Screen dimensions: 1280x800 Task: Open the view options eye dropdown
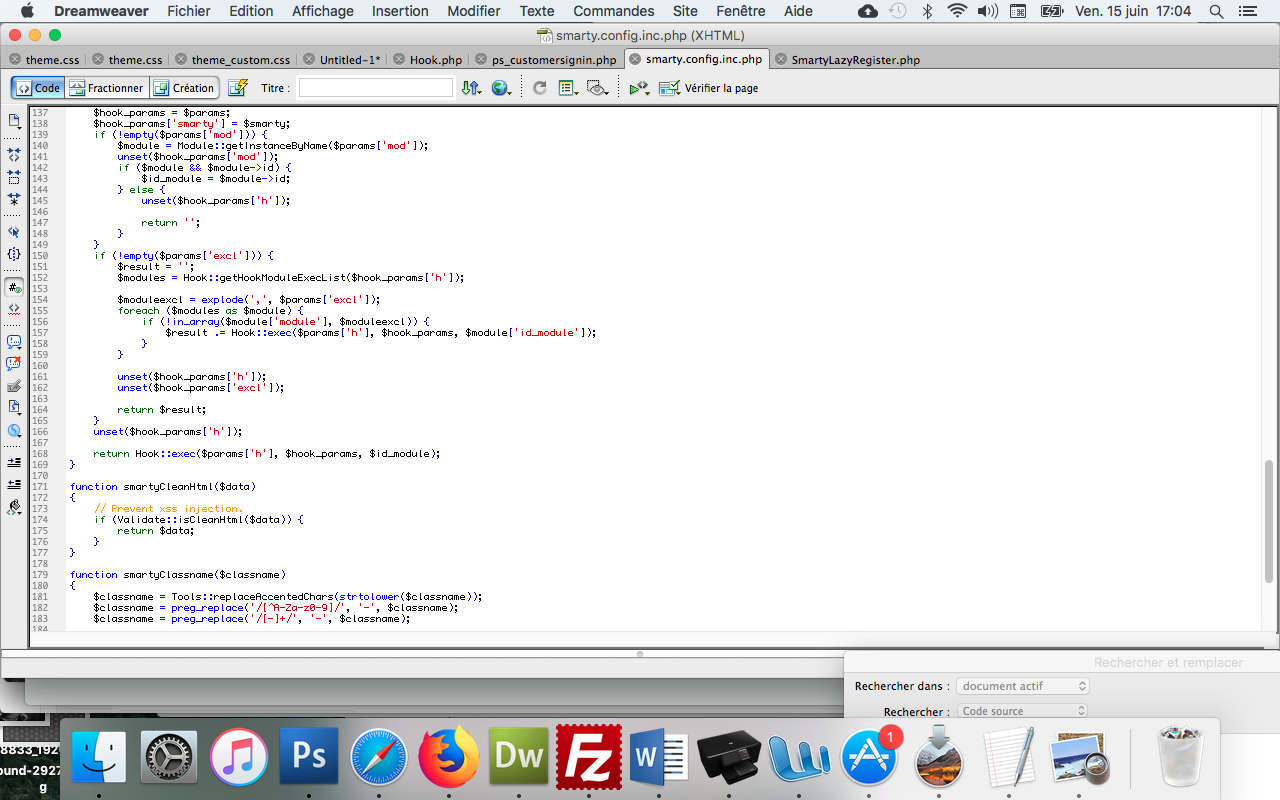(x=597, y=88)
